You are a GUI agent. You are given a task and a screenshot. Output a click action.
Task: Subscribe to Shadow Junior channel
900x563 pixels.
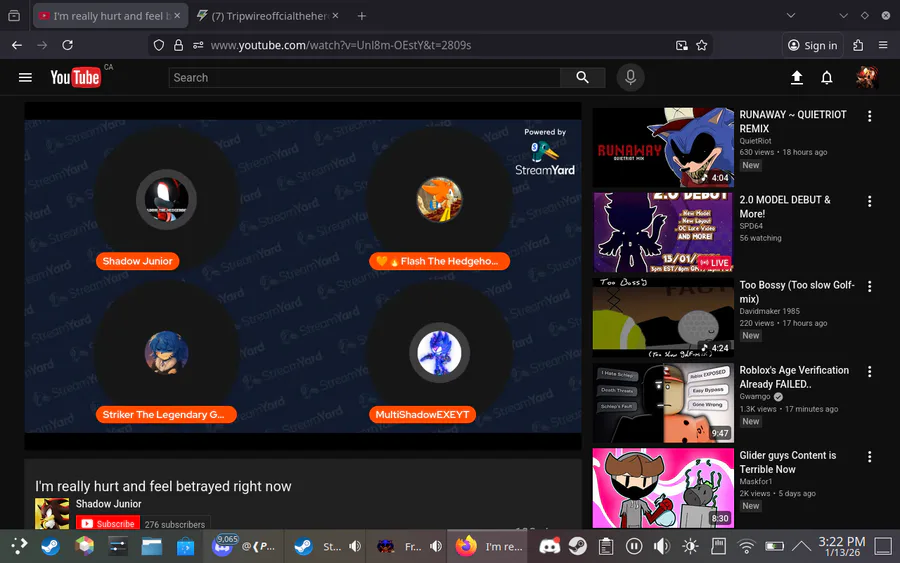click(108, 523)
